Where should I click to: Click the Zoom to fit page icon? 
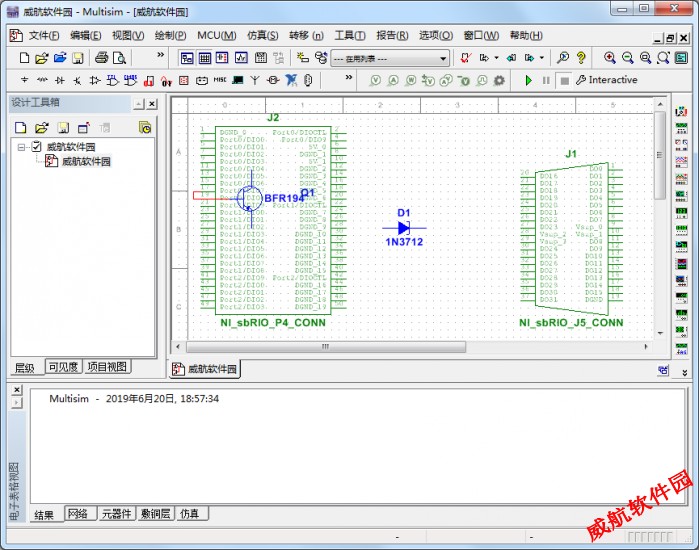point(663,58)
